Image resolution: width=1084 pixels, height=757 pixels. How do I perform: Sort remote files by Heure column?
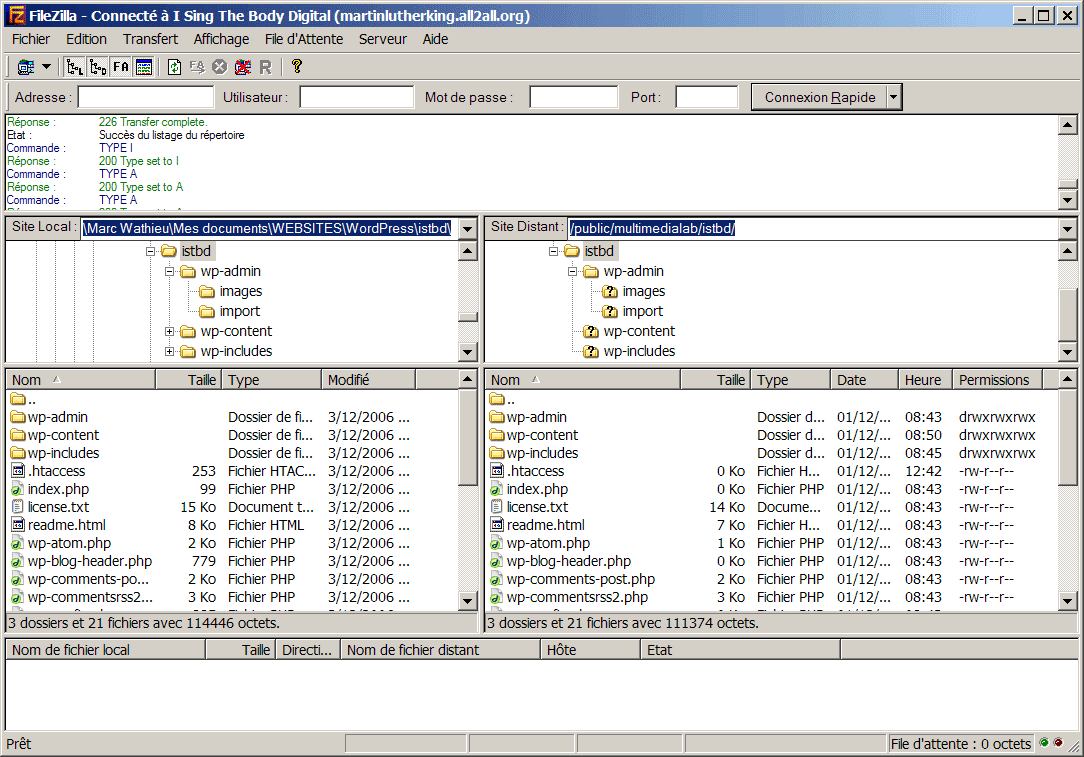click(x=926, y=380)
